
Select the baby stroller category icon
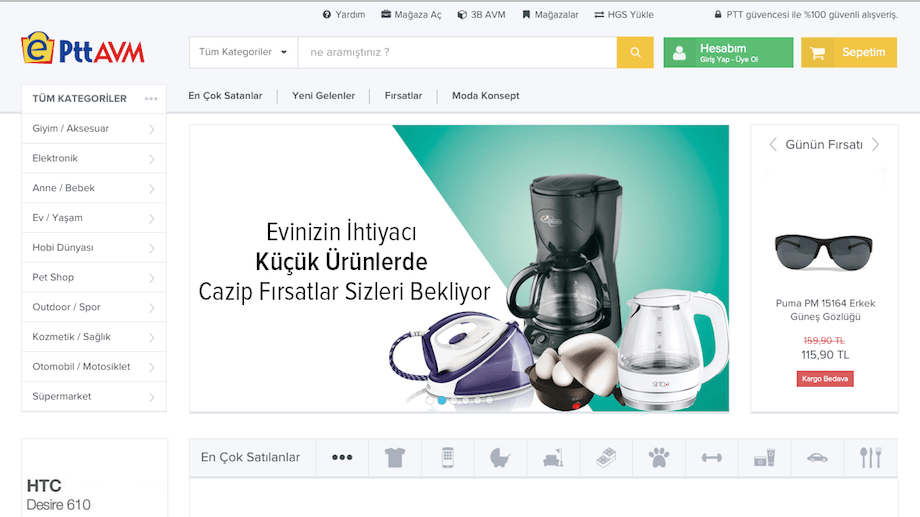click(501, 457)
